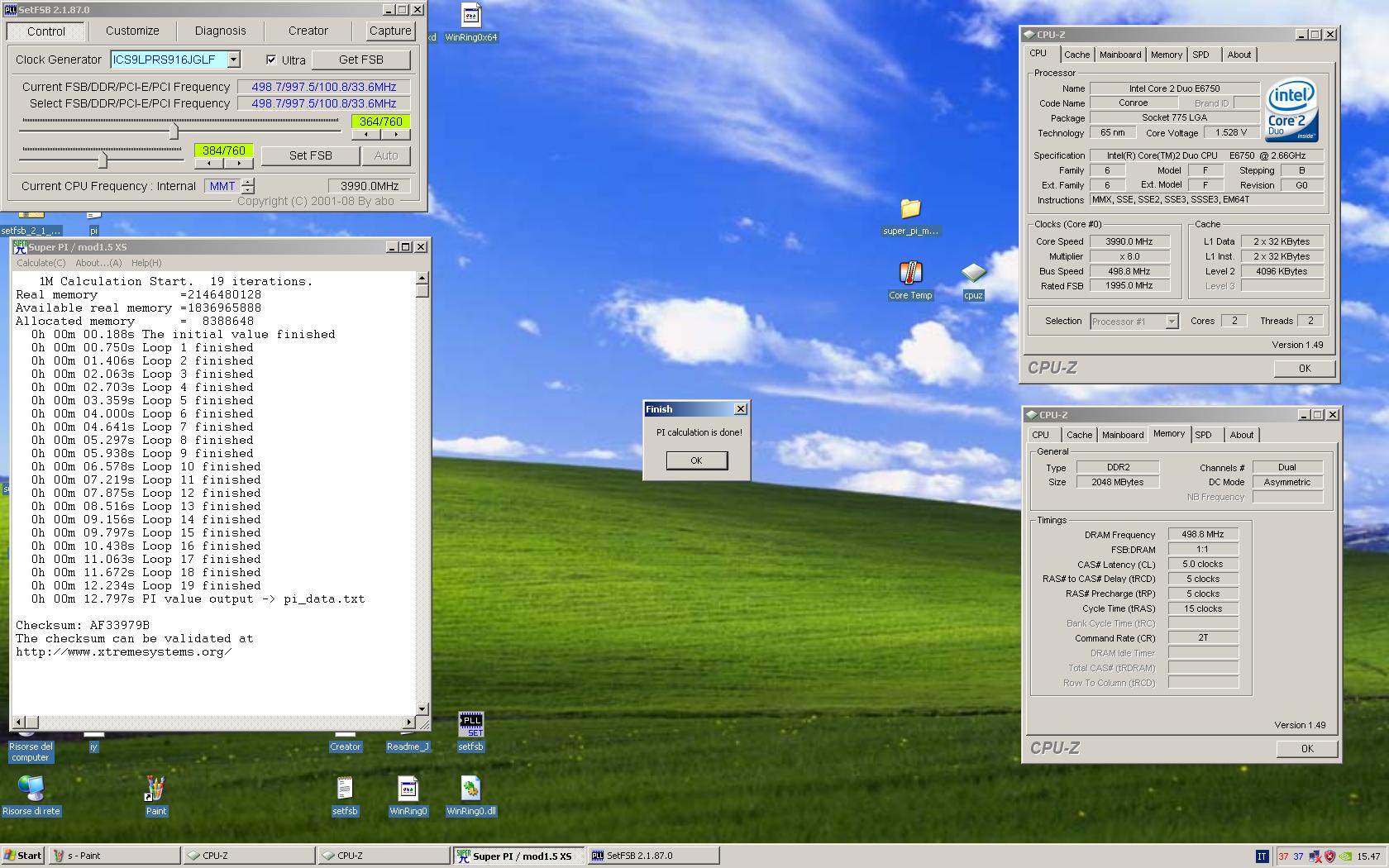Viewport: 1389px width, 868px height.
Task: Click the Intel Core 2 Duo logo
Action: coord(1291,110)
